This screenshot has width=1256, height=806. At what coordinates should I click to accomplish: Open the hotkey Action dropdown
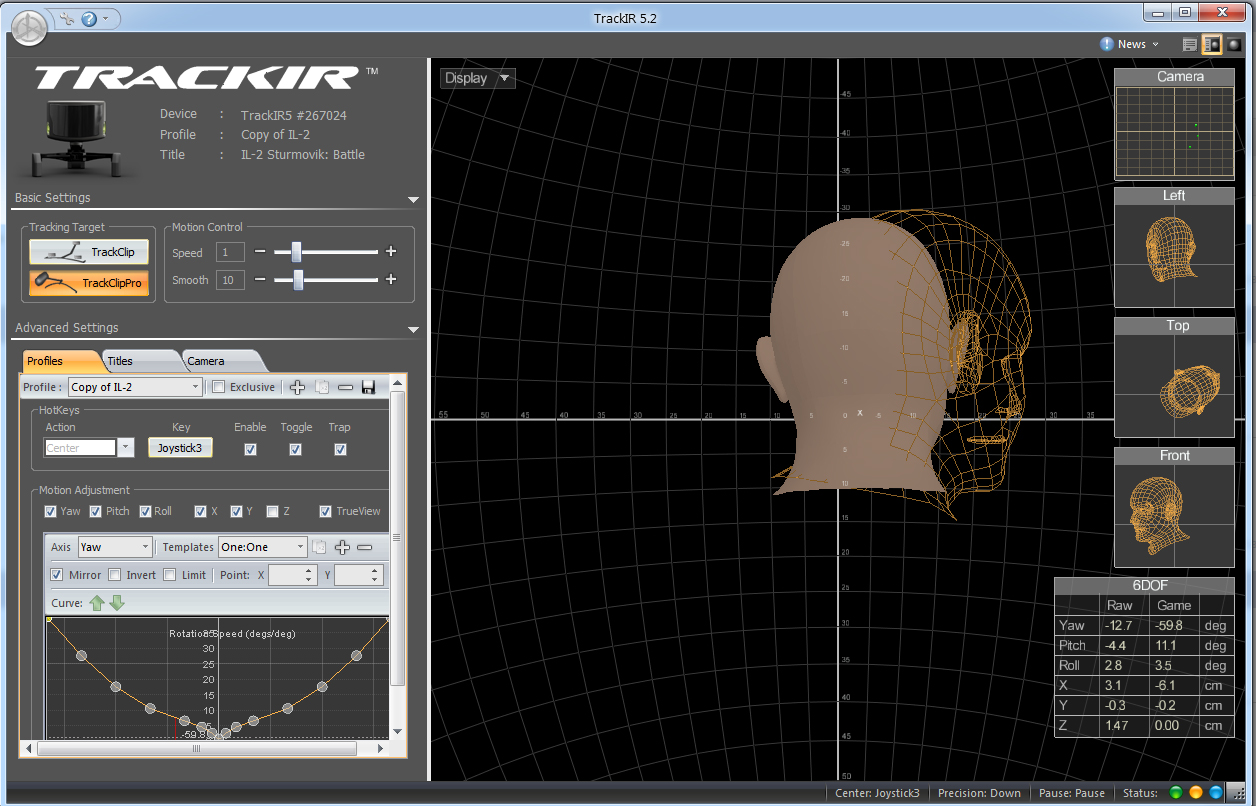coord(126,448)
